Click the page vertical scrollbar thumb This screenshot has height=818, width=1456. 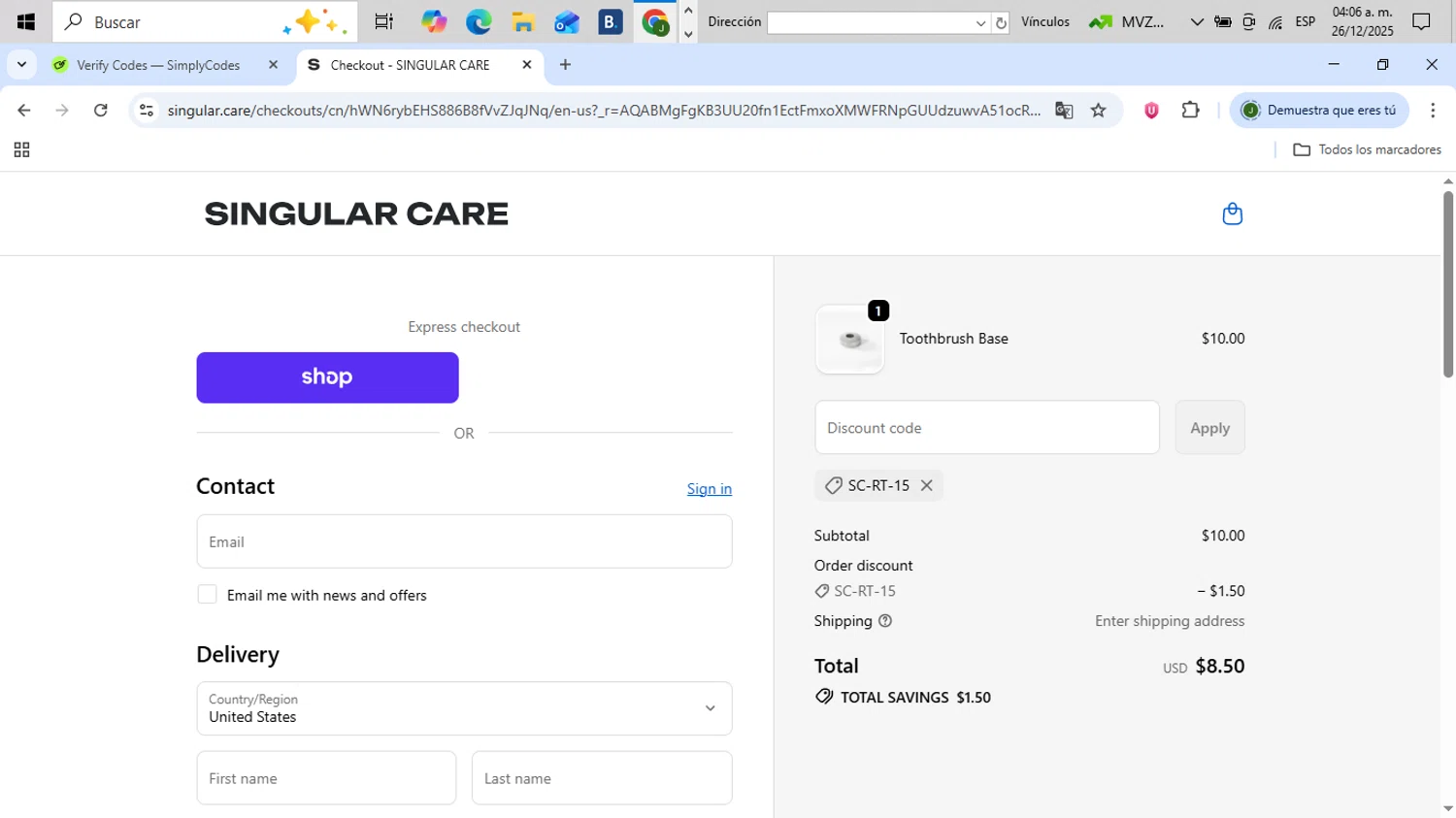(x=1448, y=283)
